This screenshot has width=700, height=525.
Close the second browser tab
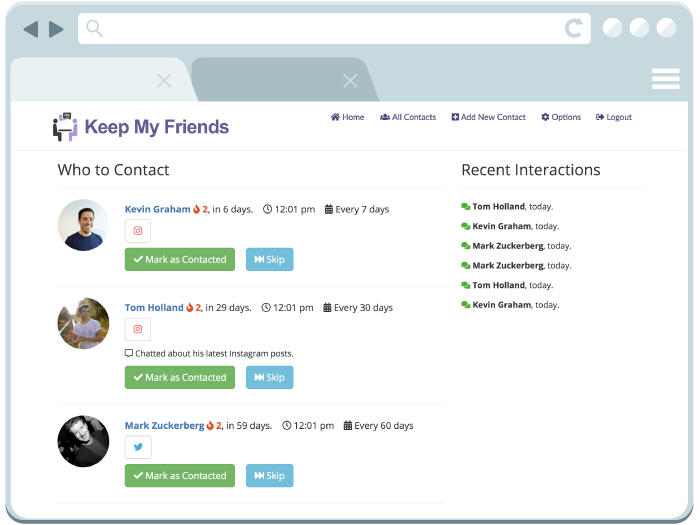point(350,81)
